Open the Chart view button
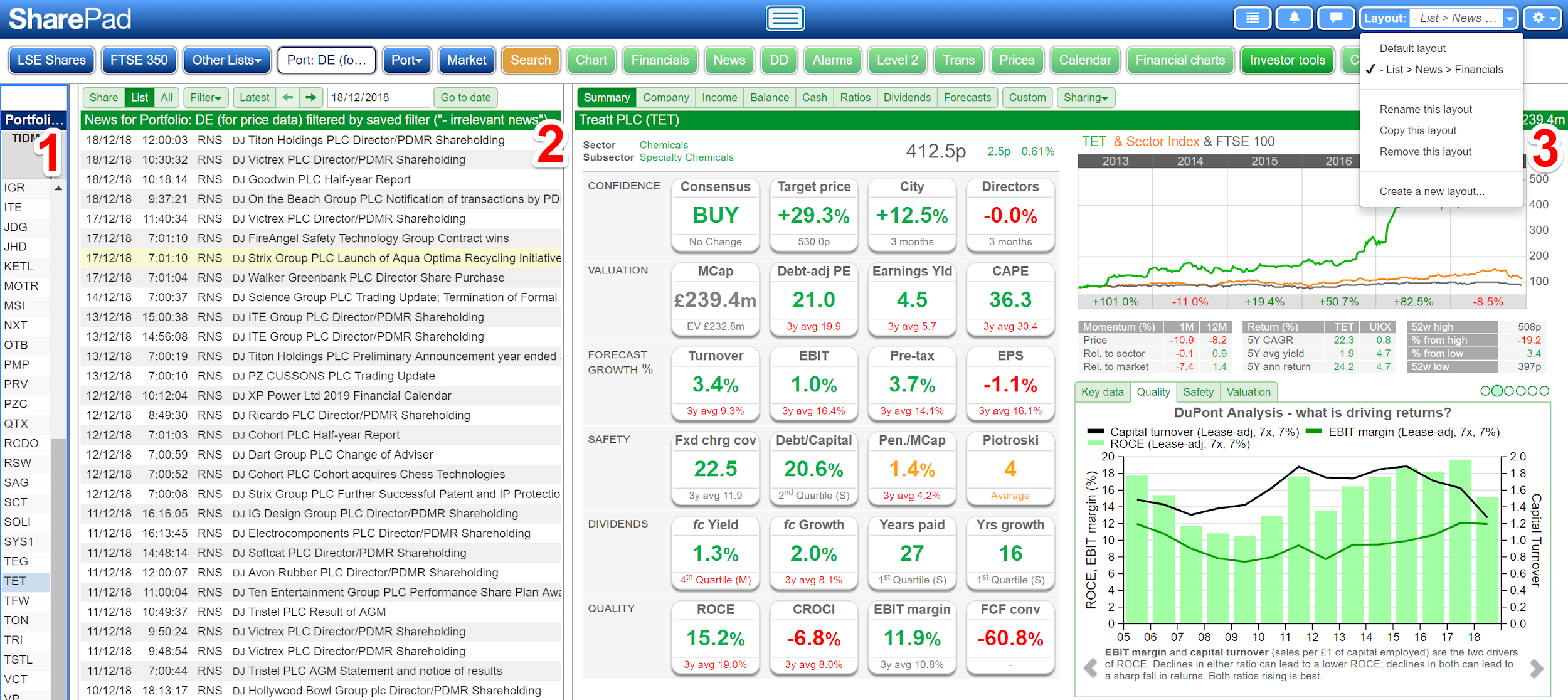The image size is (1568, 700). 591,60
